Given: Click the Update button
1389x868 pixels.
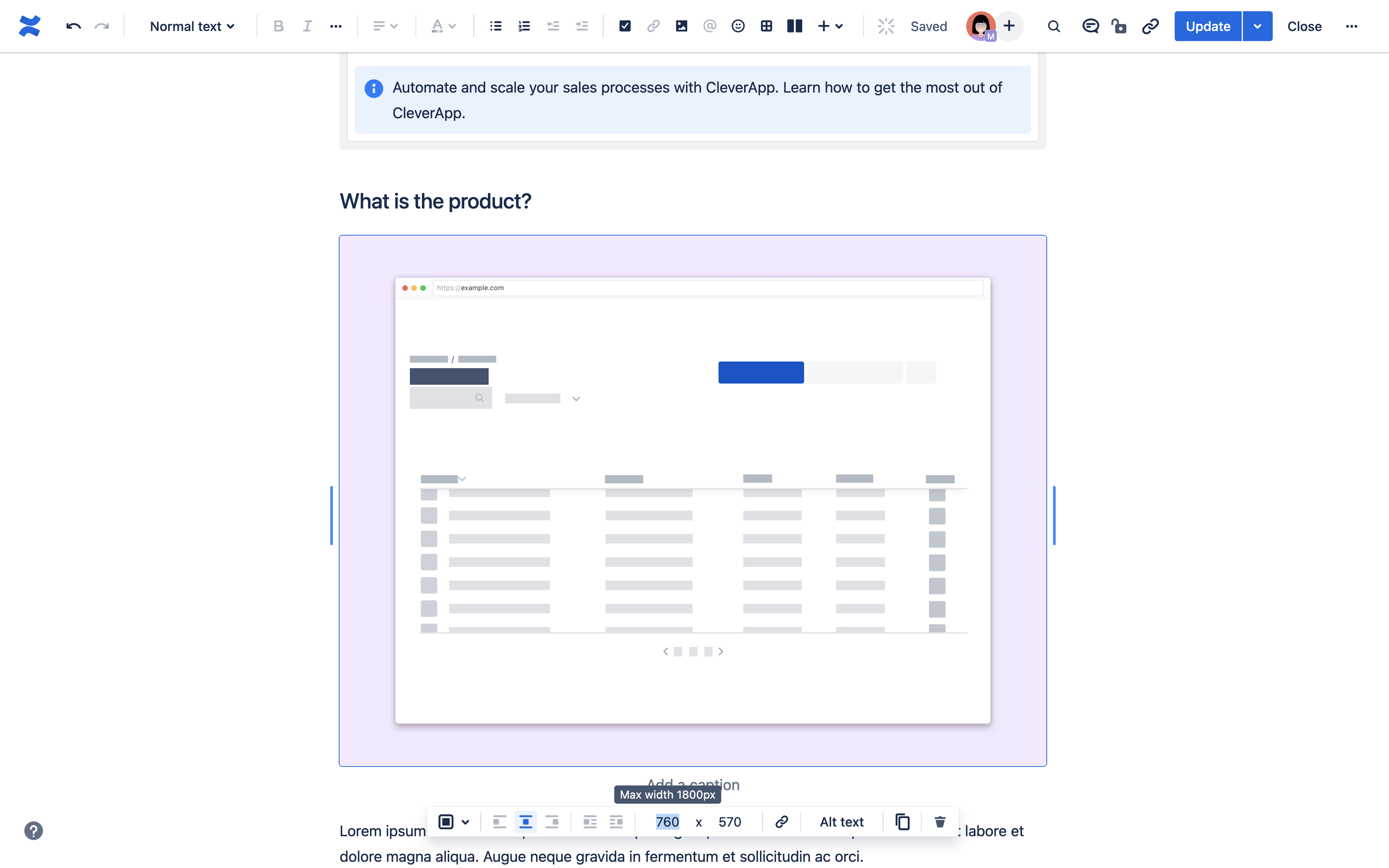Looking at the screenshot, I should click(1208, 26).
